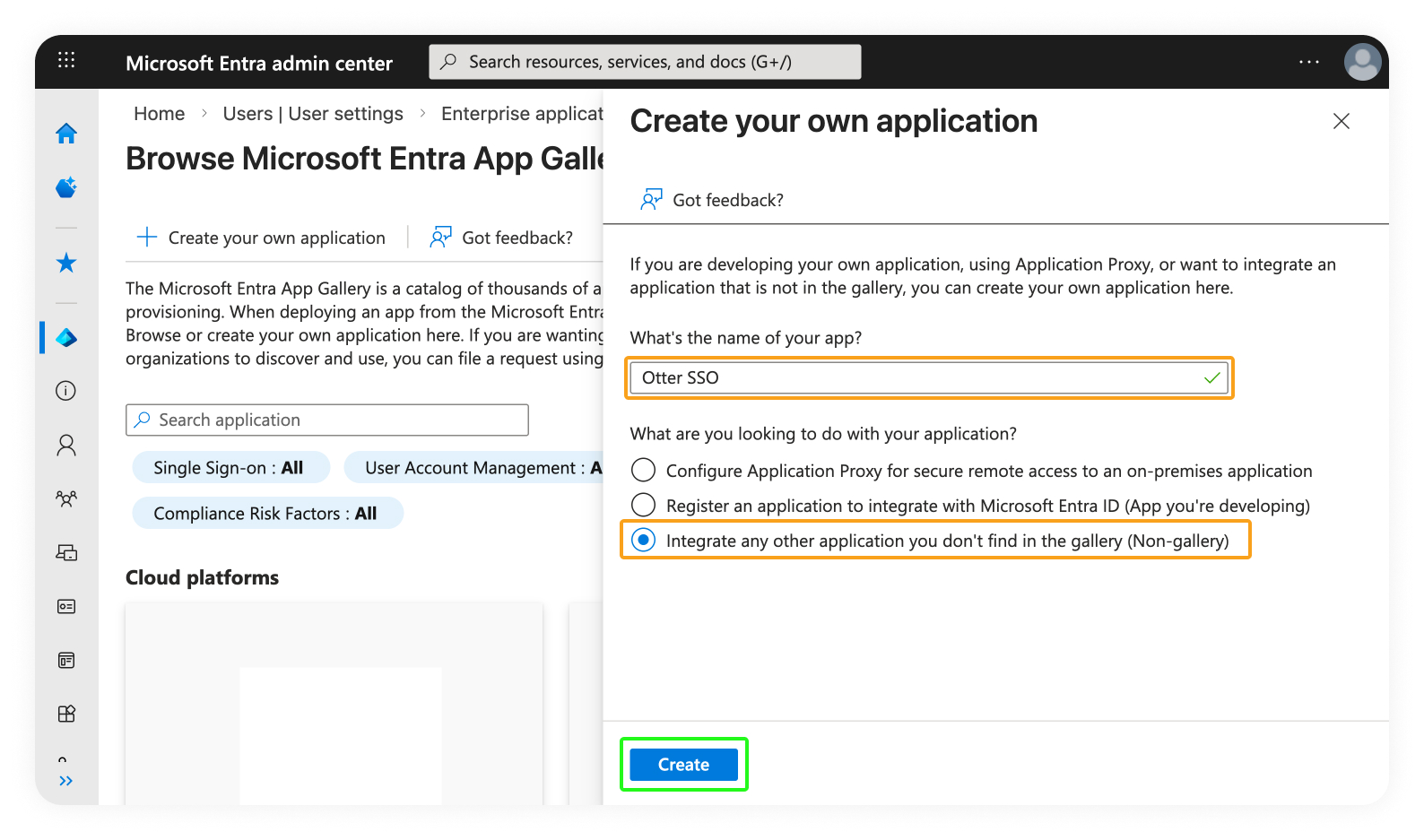Open the Groups icon in sidebar
Viewport: 1424px width, 840px height.
(x=66, y=498)
